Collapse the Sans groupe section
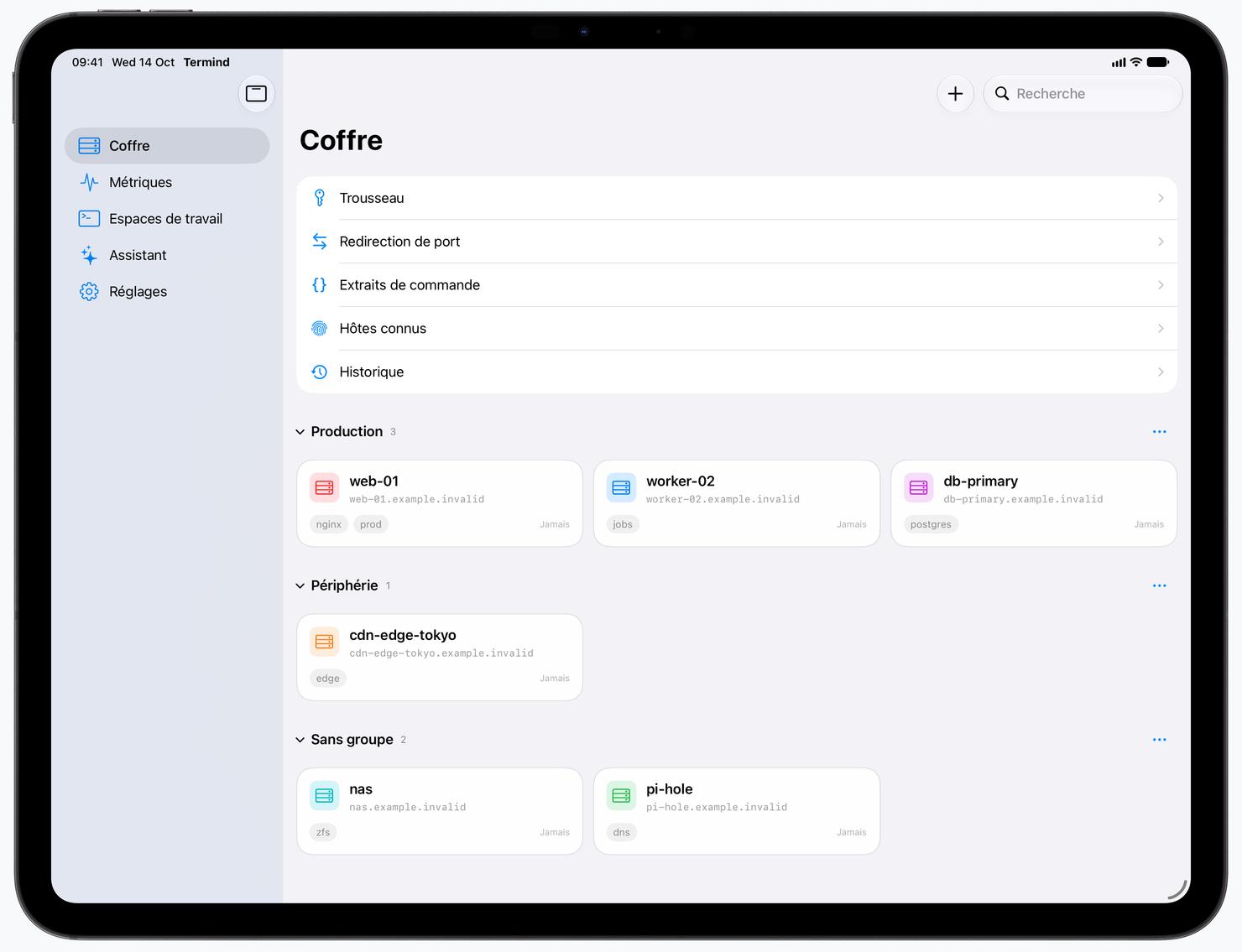 (300, 740)
